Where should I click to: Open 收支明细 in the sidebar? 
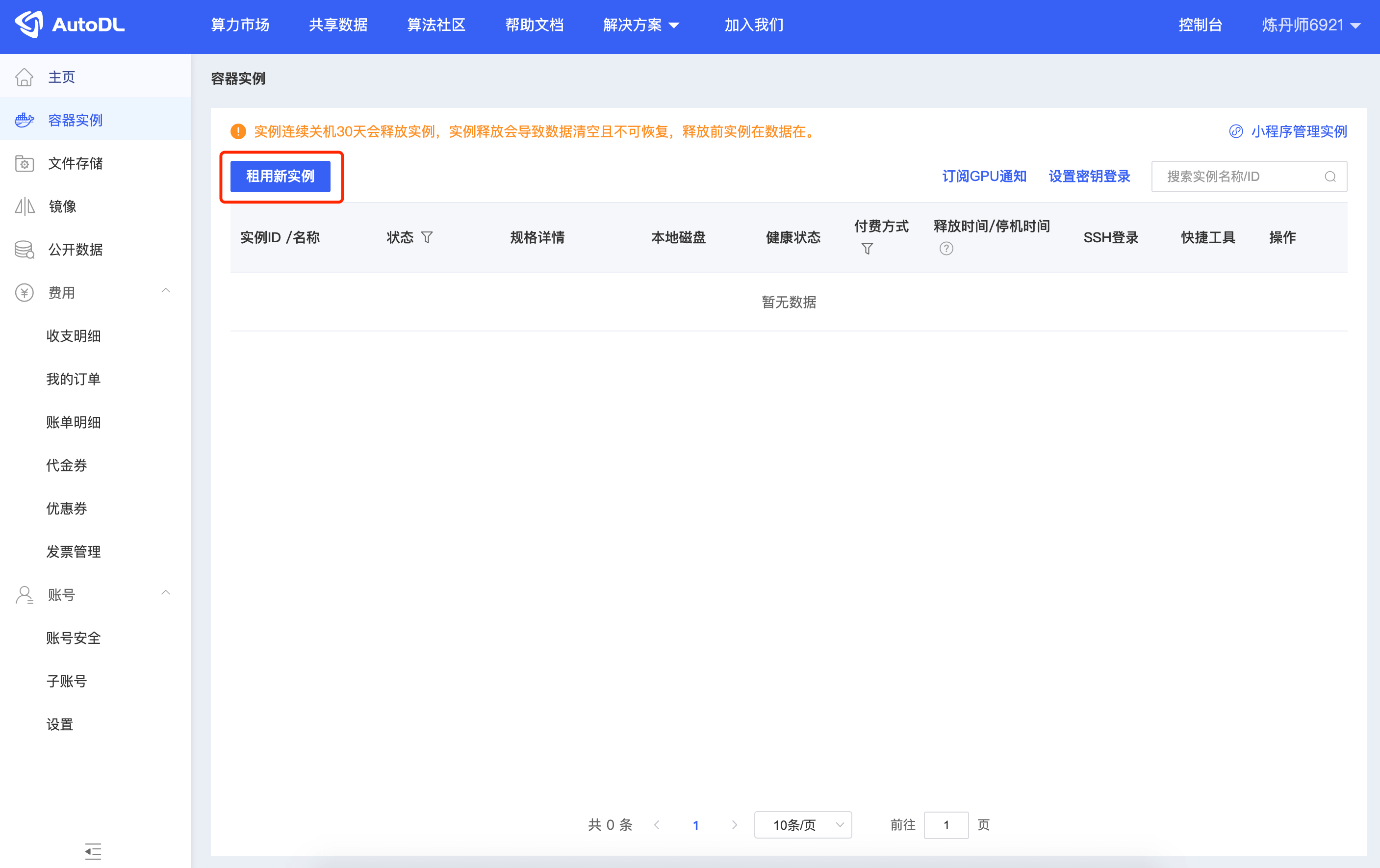pyautogui.click(x=74, y=336)
